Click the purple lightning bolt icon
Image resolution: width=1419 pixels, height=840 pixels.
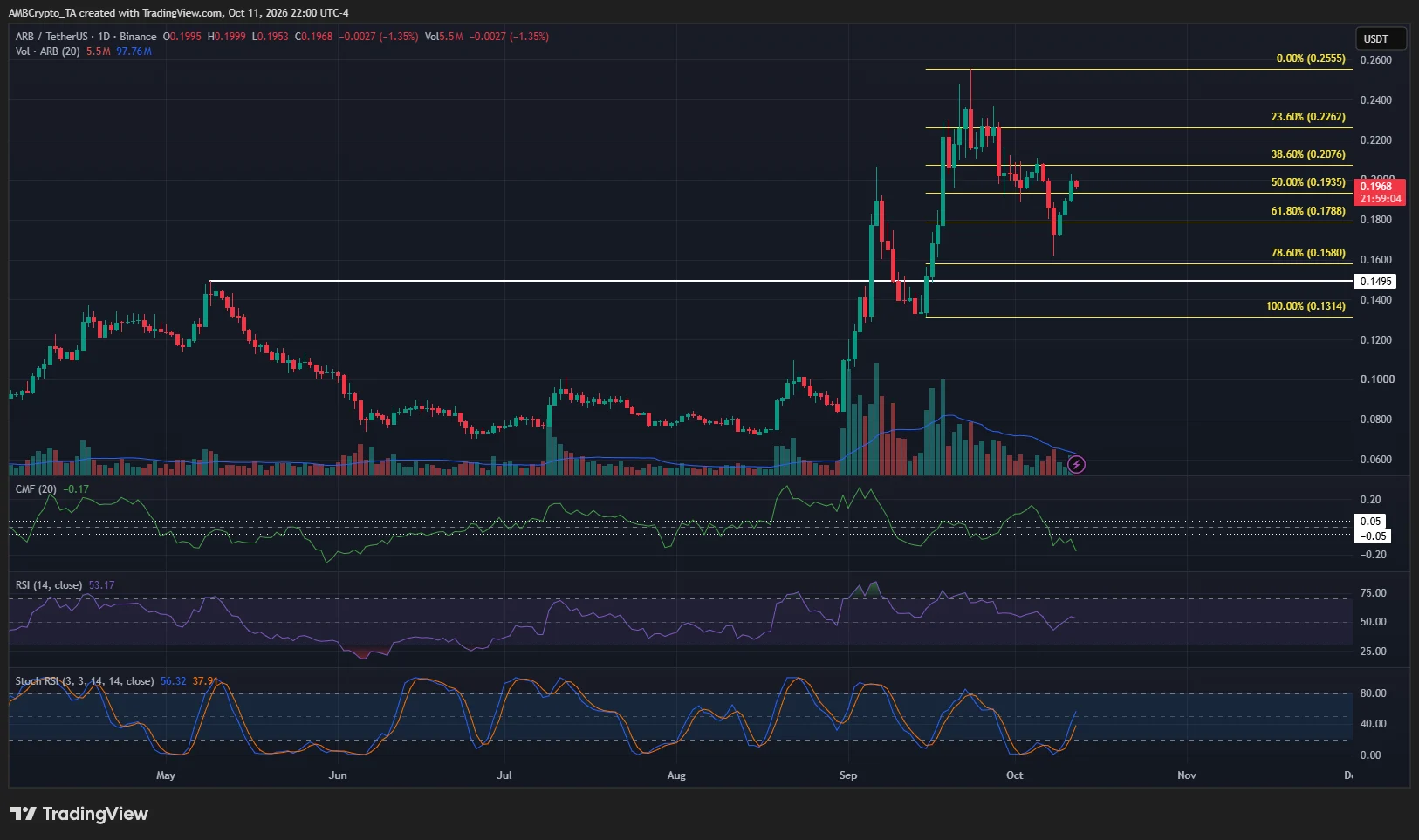pyautogui.click(x=1077, y=465)
